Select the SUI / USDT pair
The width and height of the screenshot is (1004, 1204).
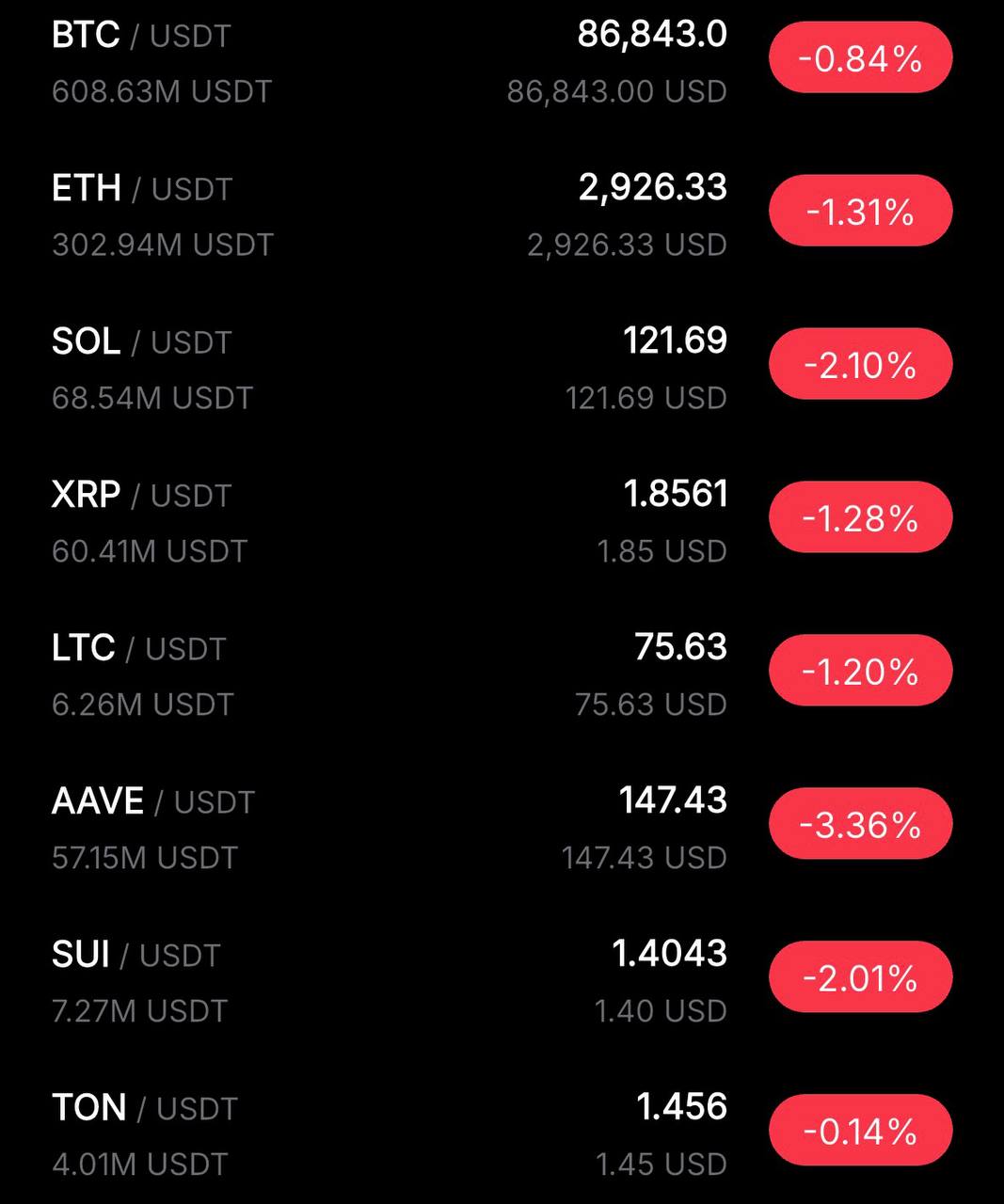[x=135, y=956]
